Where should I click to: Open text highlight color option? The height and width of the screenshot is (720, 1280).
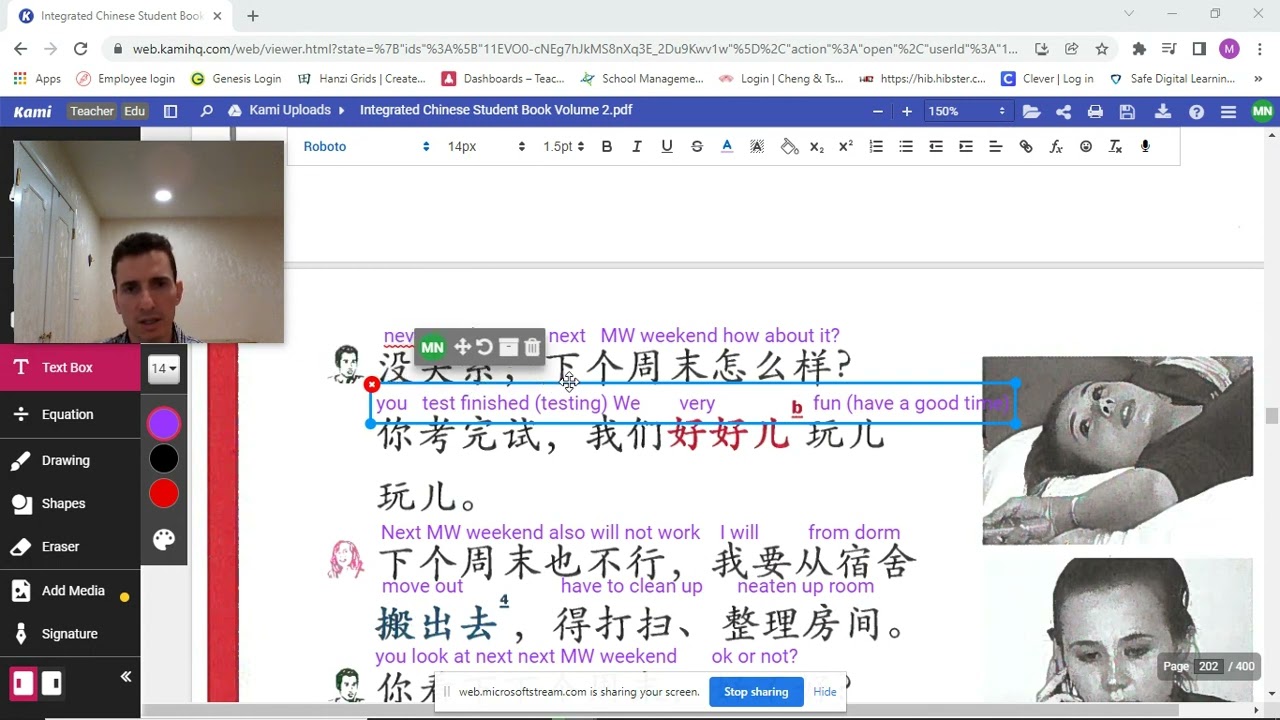point(757,147)
